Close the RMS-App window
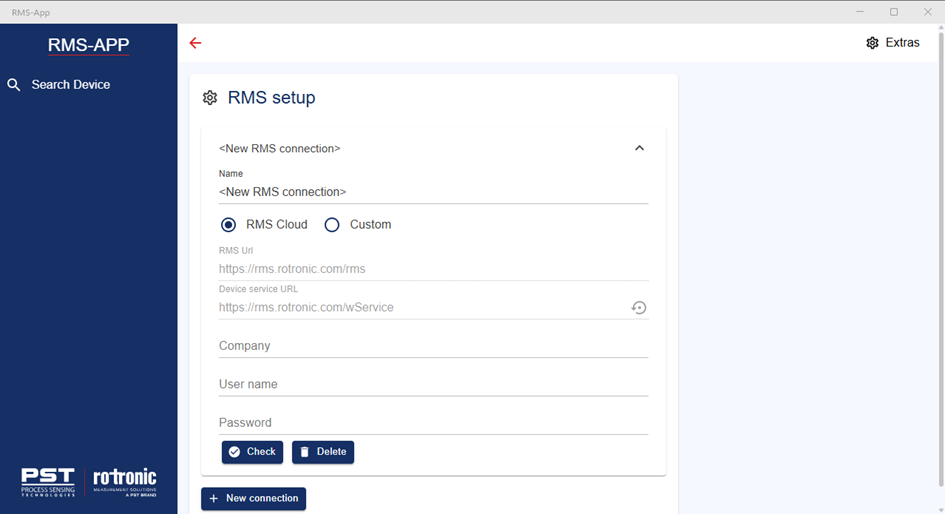Image resolution: width=945 pixels, height=514 pixels. point(928,12)
